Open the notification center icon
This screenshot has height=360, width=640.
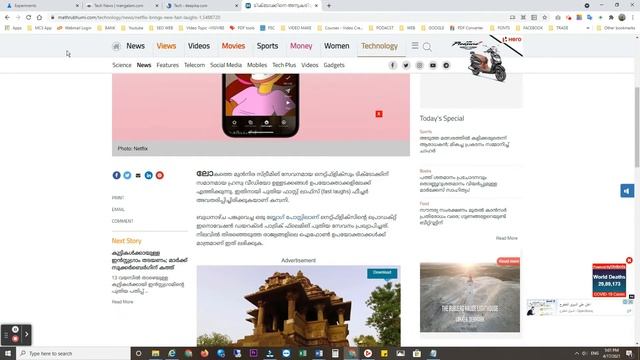(629, 353)
